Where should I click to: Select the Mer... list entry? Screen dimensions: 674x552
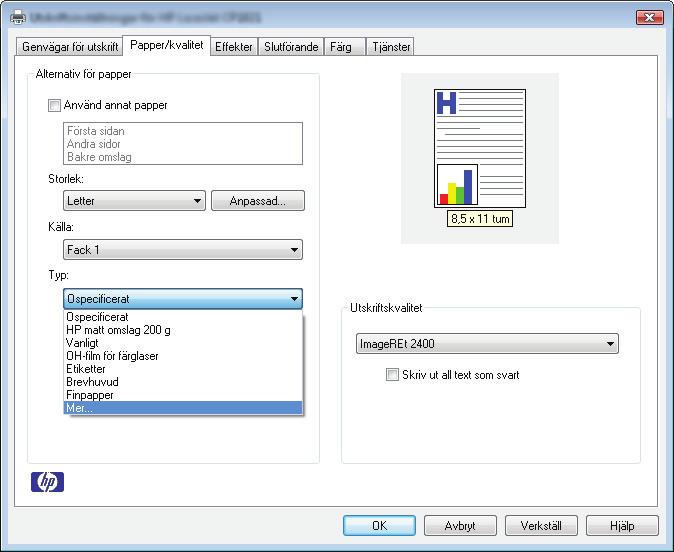click(x=183, y=408)
